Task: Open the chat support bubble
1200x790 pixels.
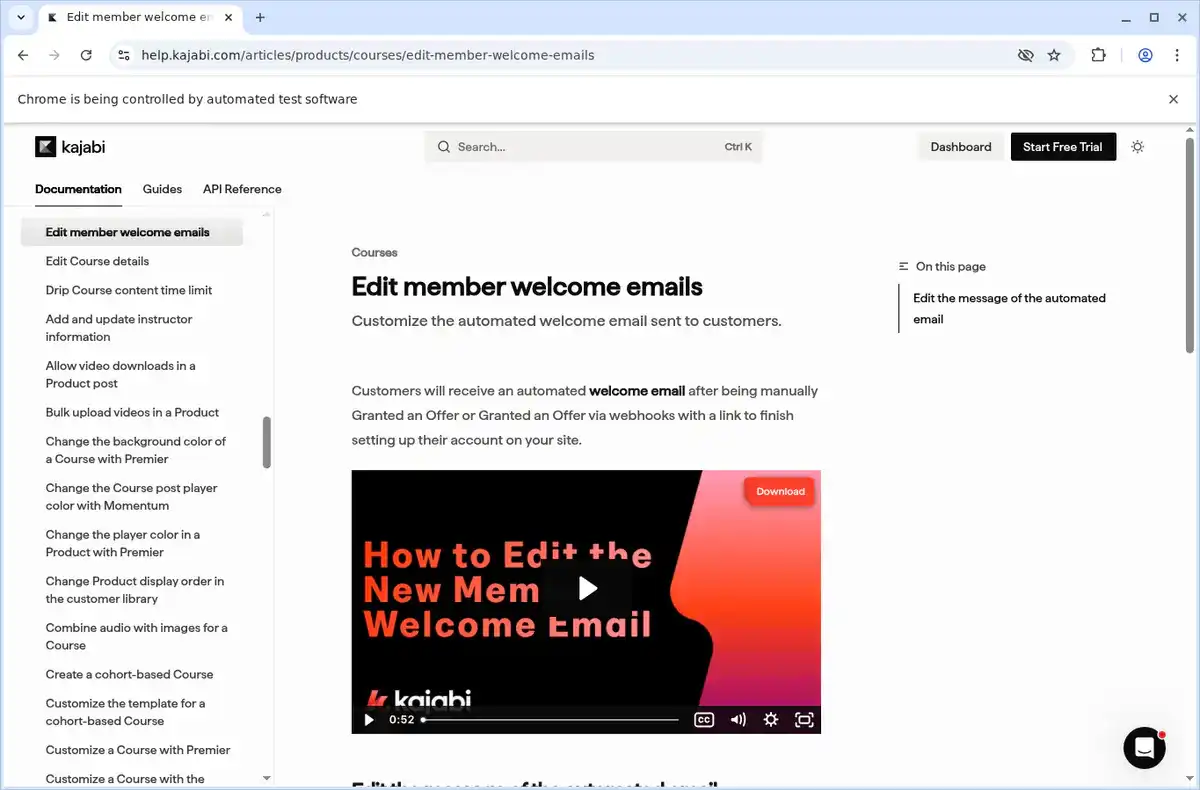Action: 1144,748
